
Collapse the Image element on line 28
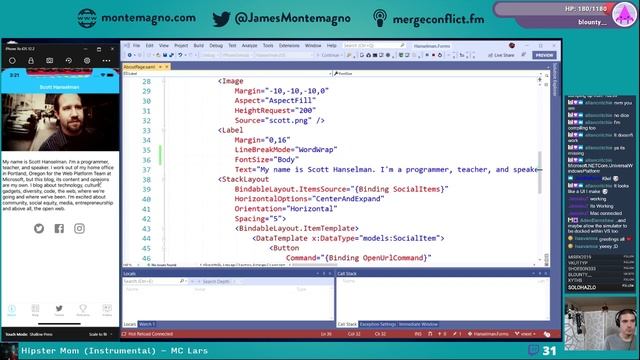pyautogui.click(x=164, y=81)
